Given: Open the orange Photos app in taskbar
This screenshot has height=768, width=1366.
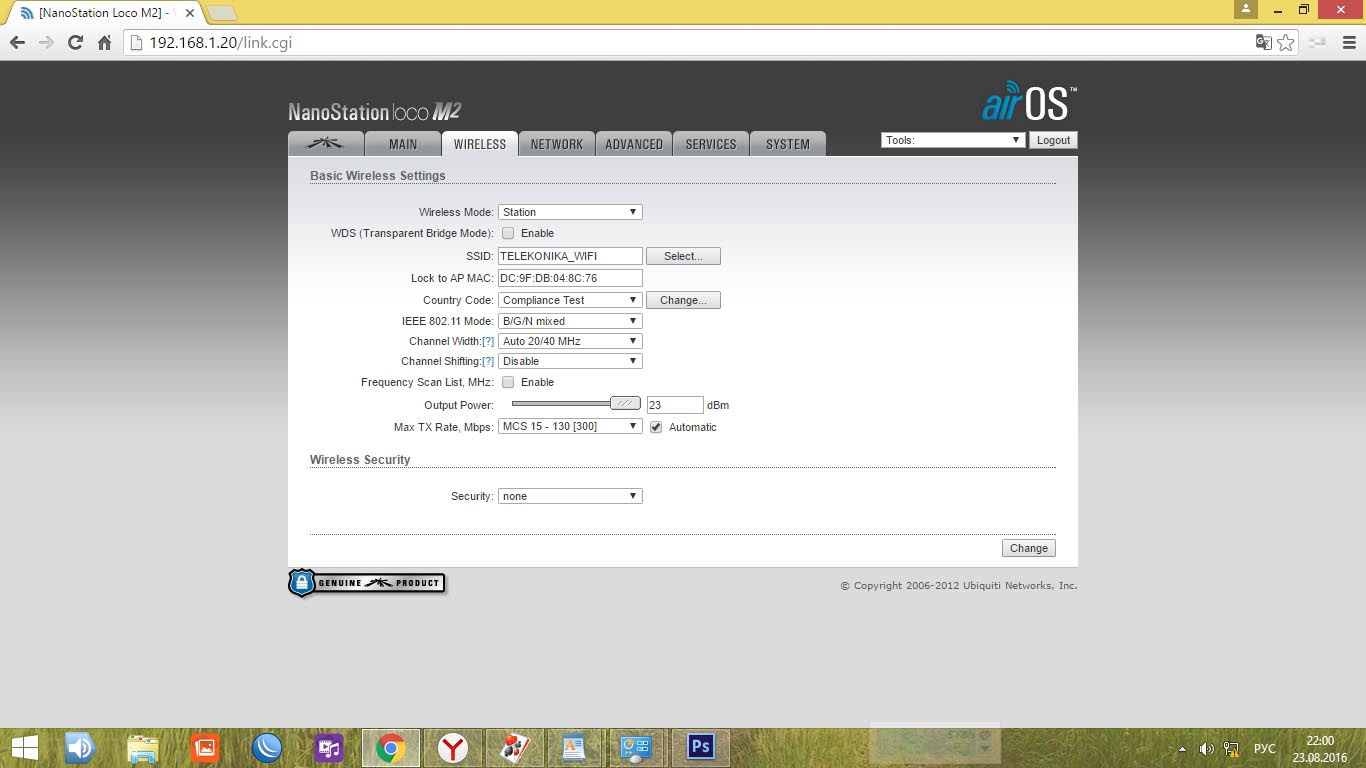Looking at the screenshot, I should pyautogui.click(x=205, y=747).
